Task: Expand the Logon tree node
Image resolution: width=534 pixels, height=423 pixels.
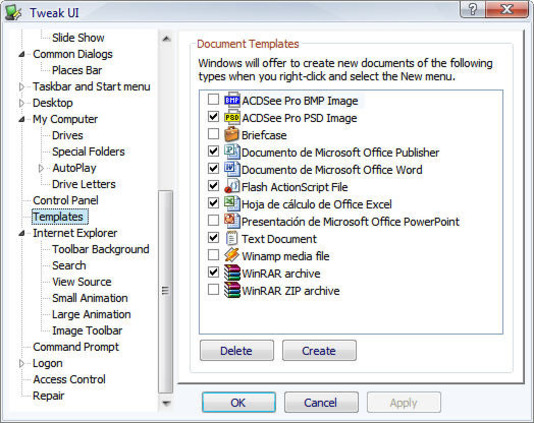Action: click(x=21, y=363)
